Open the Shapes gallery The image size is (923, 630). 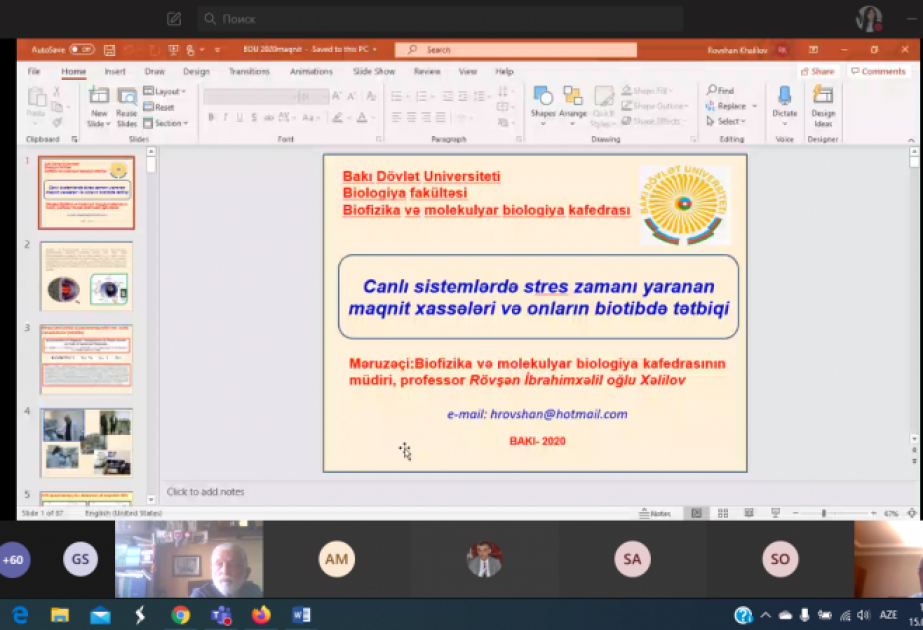click(x=543, y=105)
